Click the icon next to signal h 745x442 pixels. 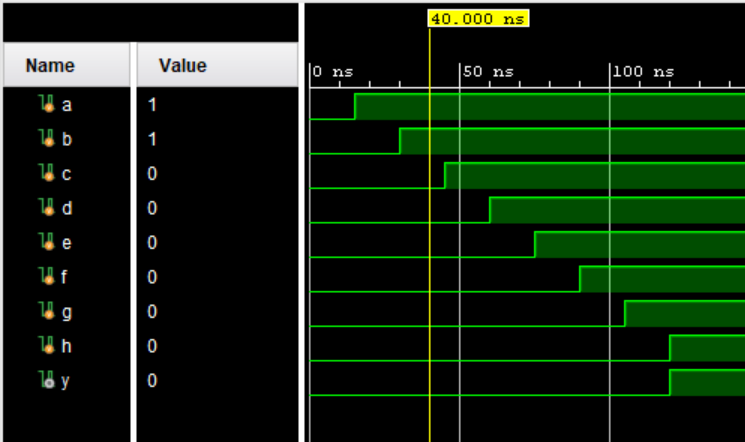(x=46, y=346)
